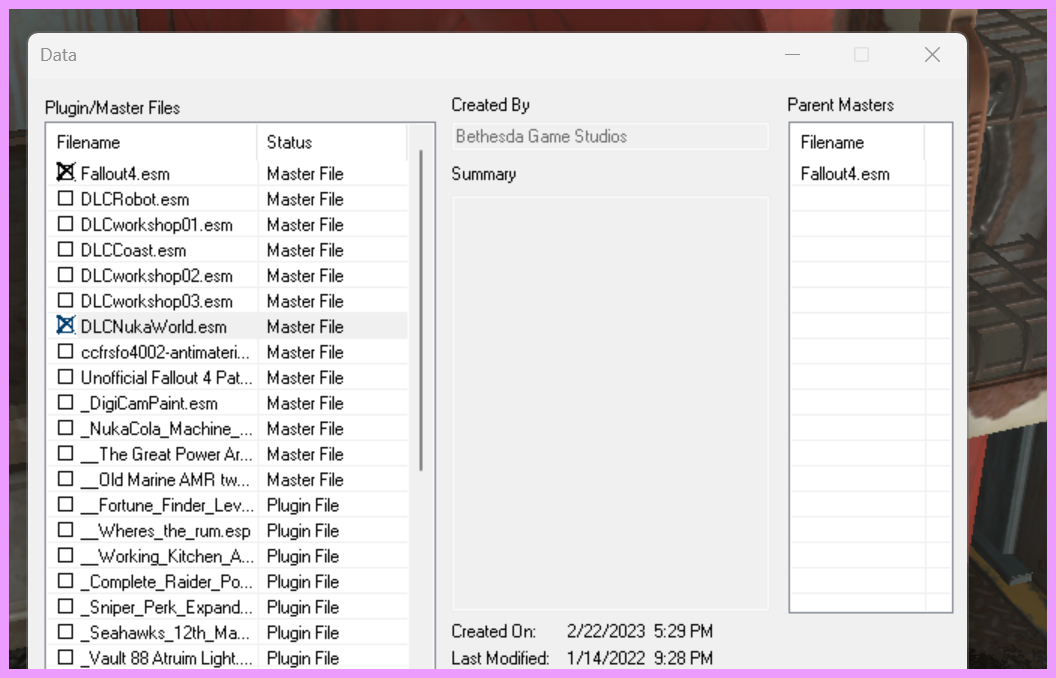1056x678 pixels.
Task: Check the _NukaCola_Machine checkbox
Action: click(65, 428)
